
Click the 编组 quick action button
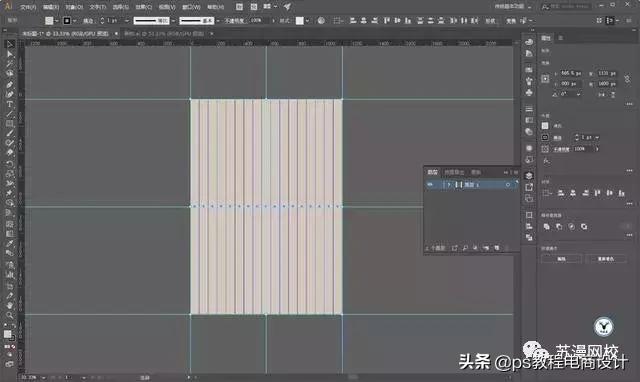click(561, 259)
